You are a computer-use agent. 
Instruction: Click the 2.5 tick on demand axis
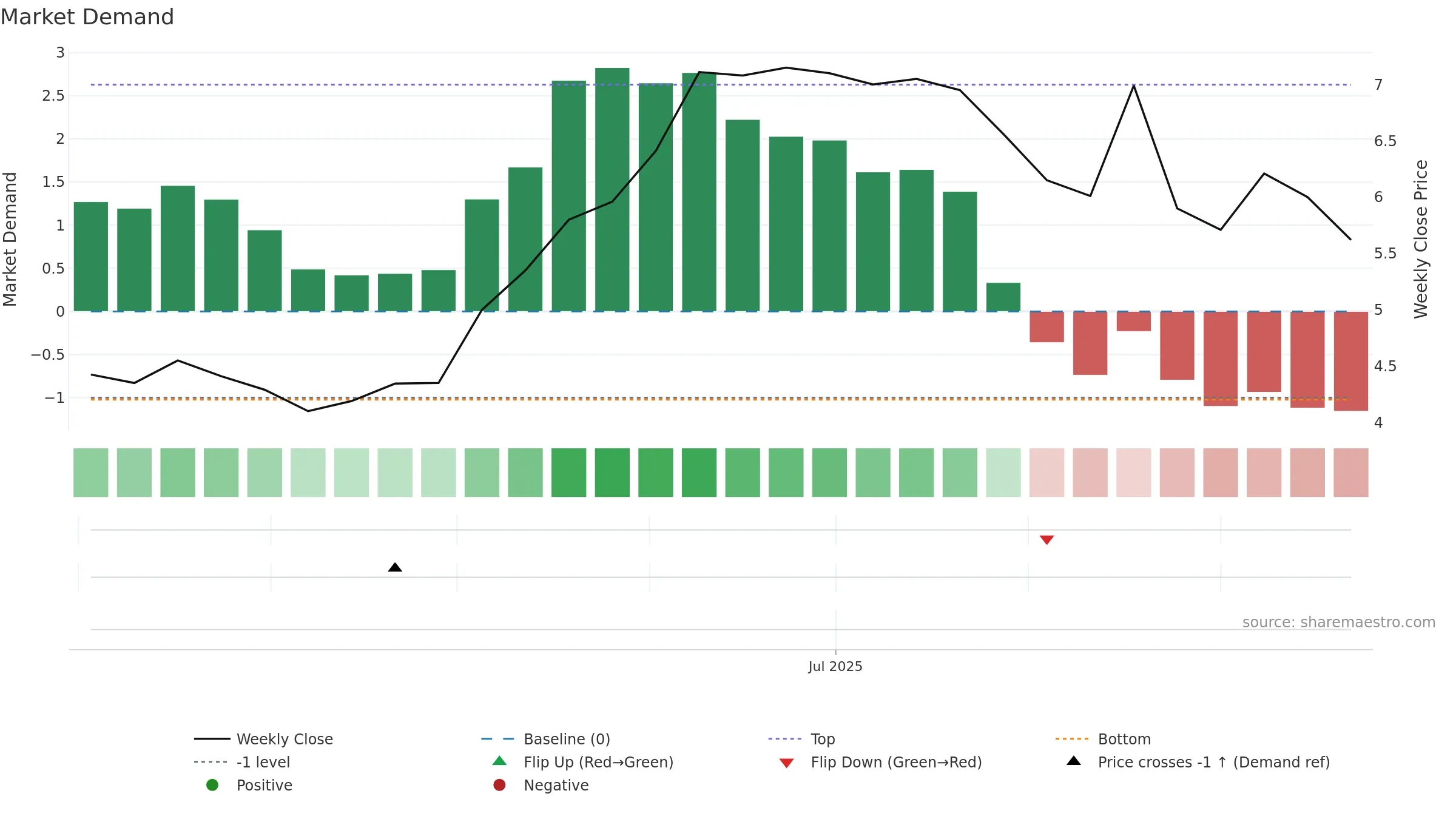[x=53, y=96]
